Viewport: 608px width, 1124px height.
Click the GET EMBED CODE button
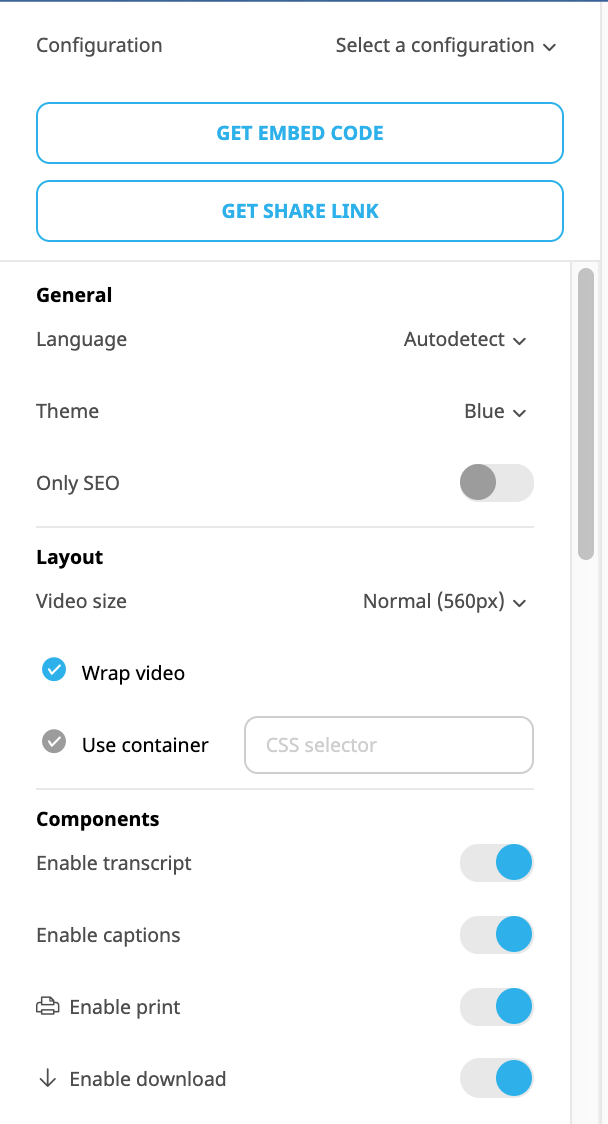pos(300,133)
